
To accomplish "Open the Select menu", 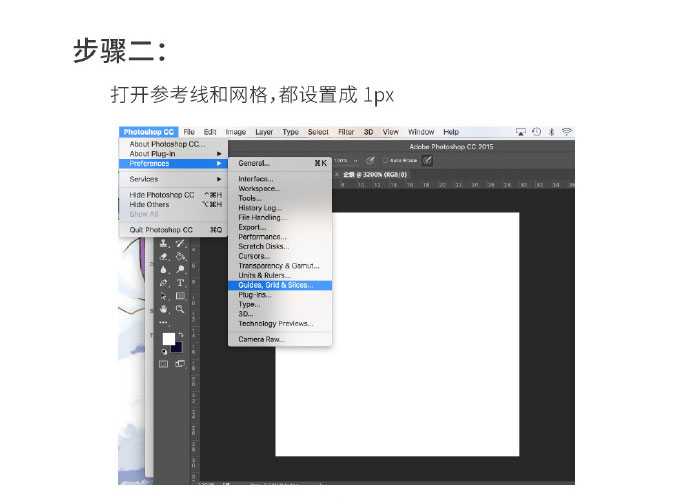I will 318,132.
